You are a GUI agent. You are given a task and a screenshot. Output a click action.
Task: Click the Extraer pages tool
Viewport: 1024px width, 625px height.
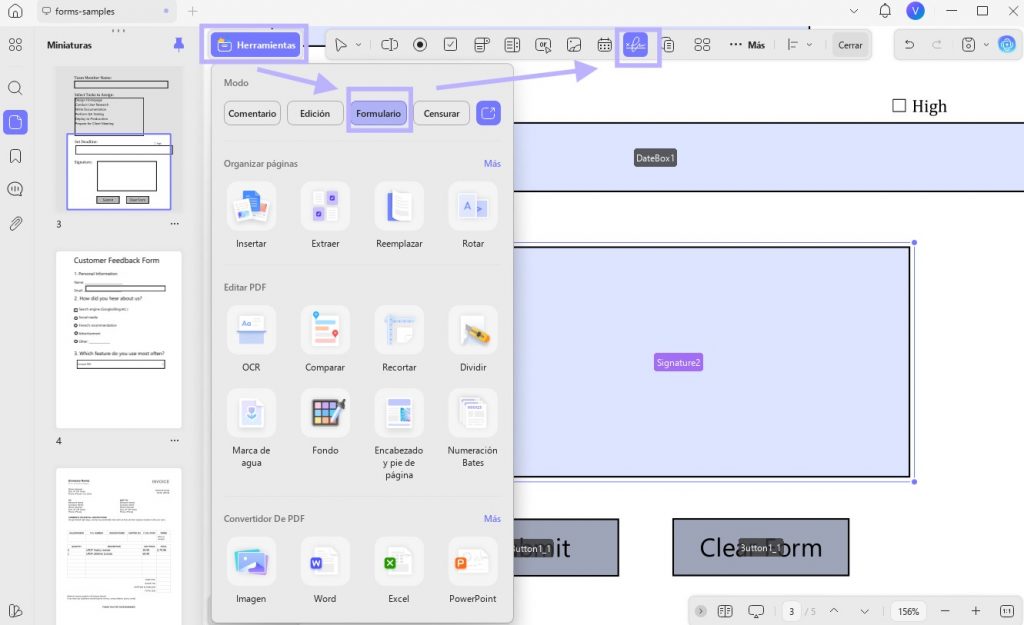click(x=325, y=215)
